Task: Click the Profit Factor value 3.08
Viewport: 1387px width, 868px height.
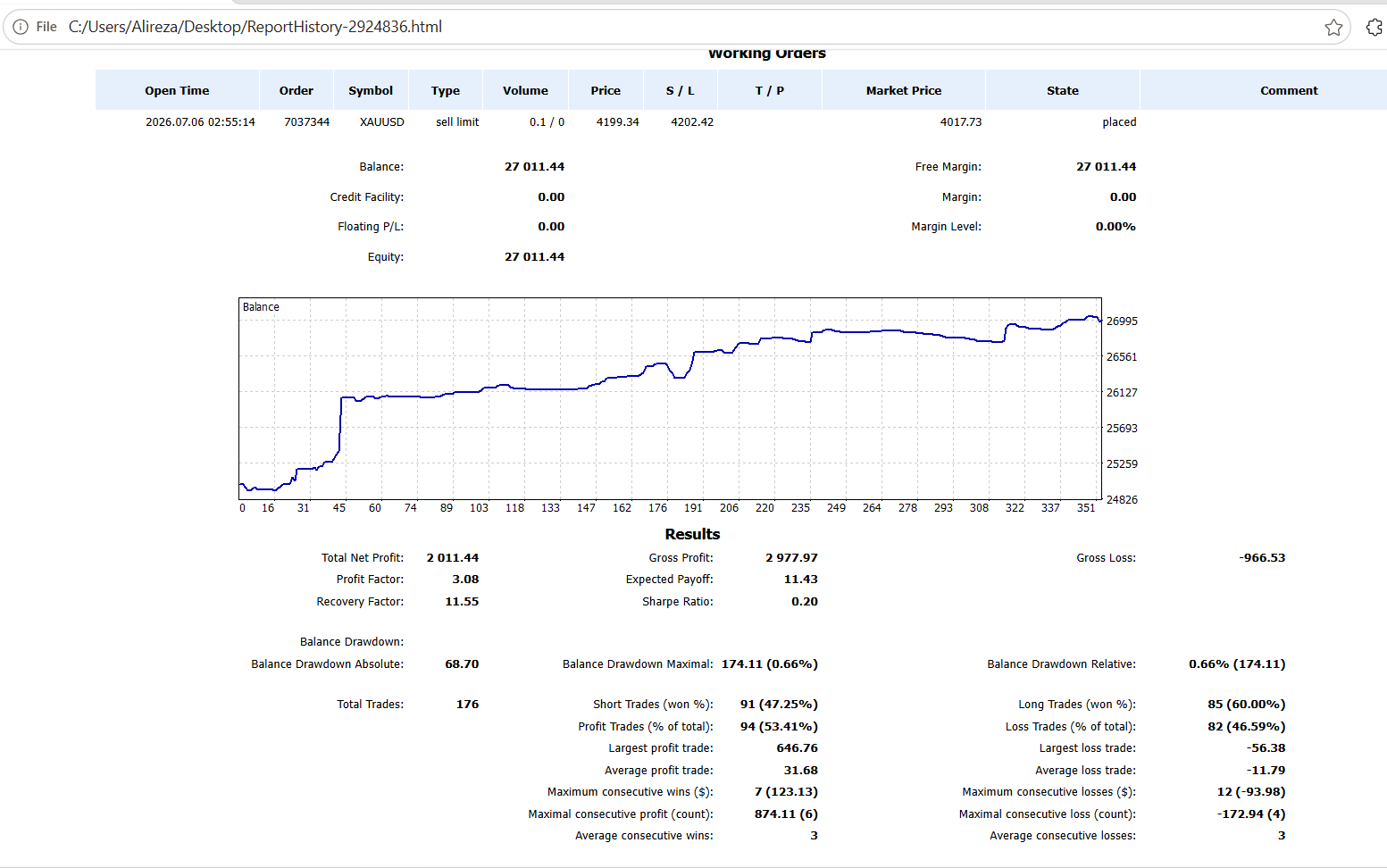Action: coord(465,580)
